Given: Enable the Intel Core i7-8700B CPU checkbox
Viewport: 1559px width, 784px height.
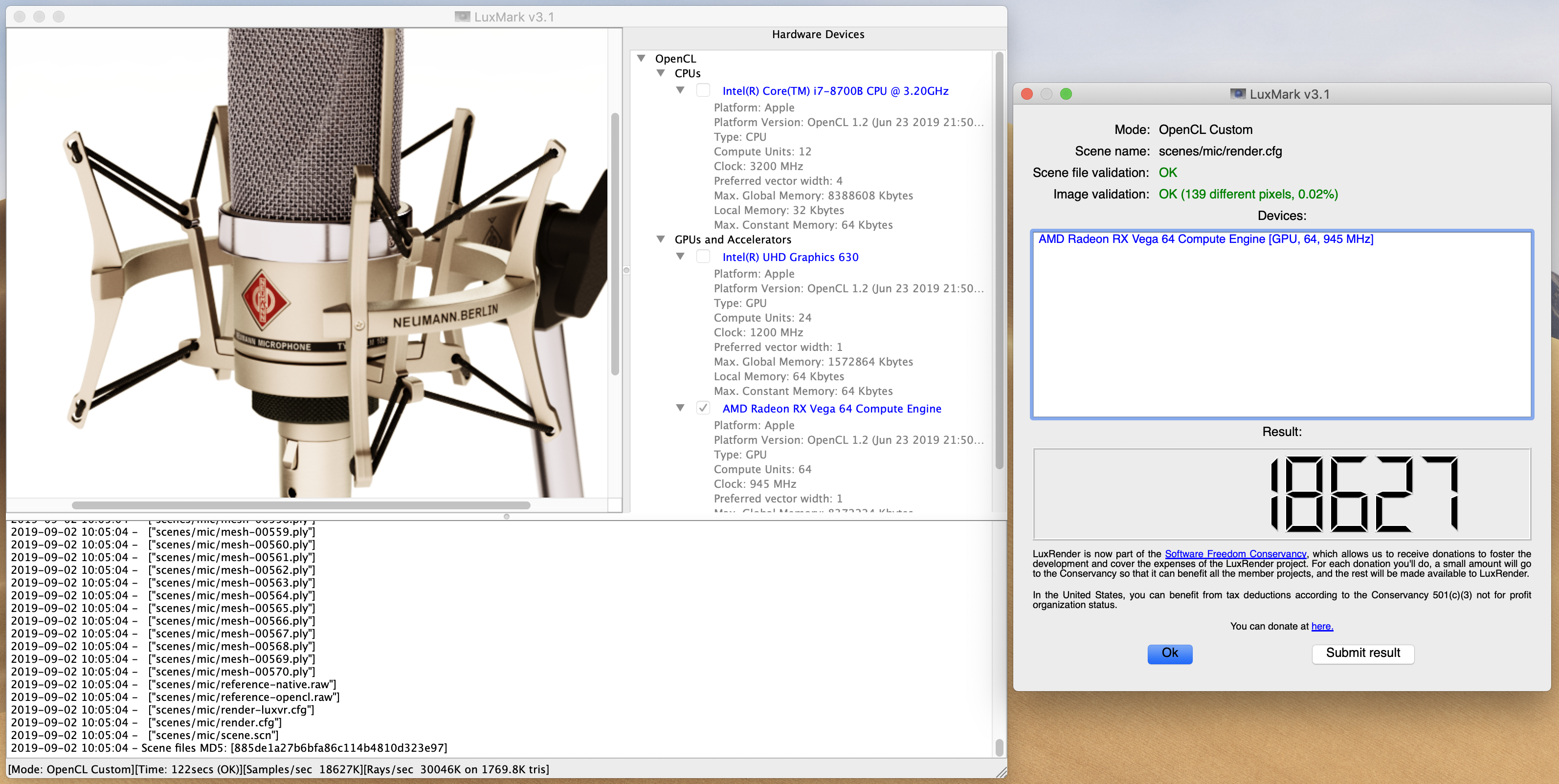Looking at the screenshot, I should tap(703, 90).
